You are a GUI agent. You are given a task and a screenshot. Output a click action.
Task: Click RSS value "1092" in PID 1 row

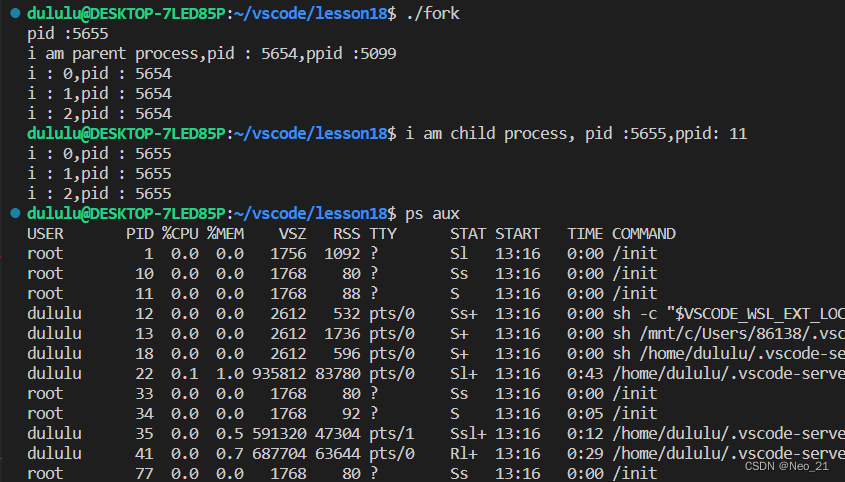342,253
